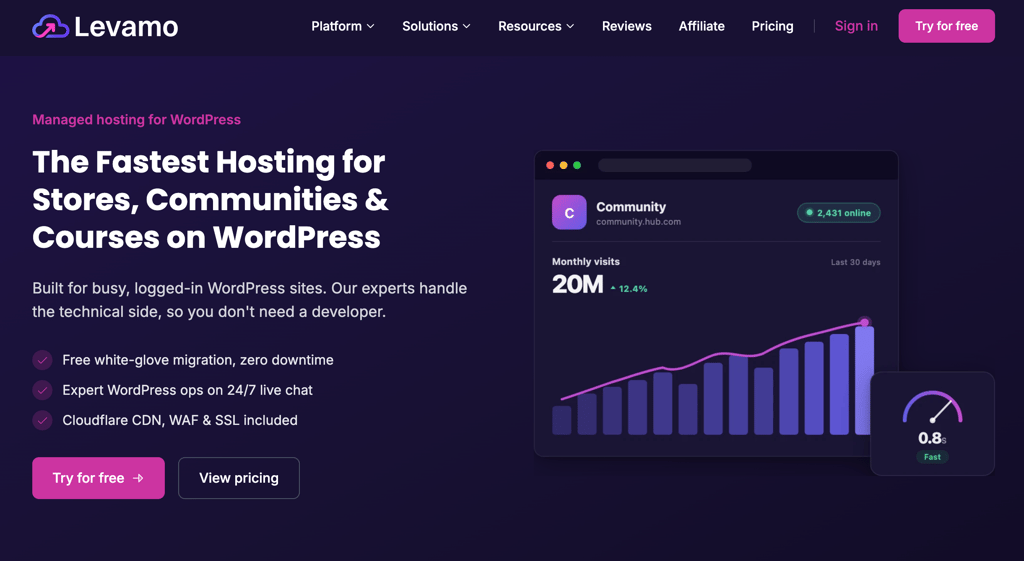This screenshot has height=561, width=1024.
Task: Click the red dot in the mockup window
Action: [550, 165]
